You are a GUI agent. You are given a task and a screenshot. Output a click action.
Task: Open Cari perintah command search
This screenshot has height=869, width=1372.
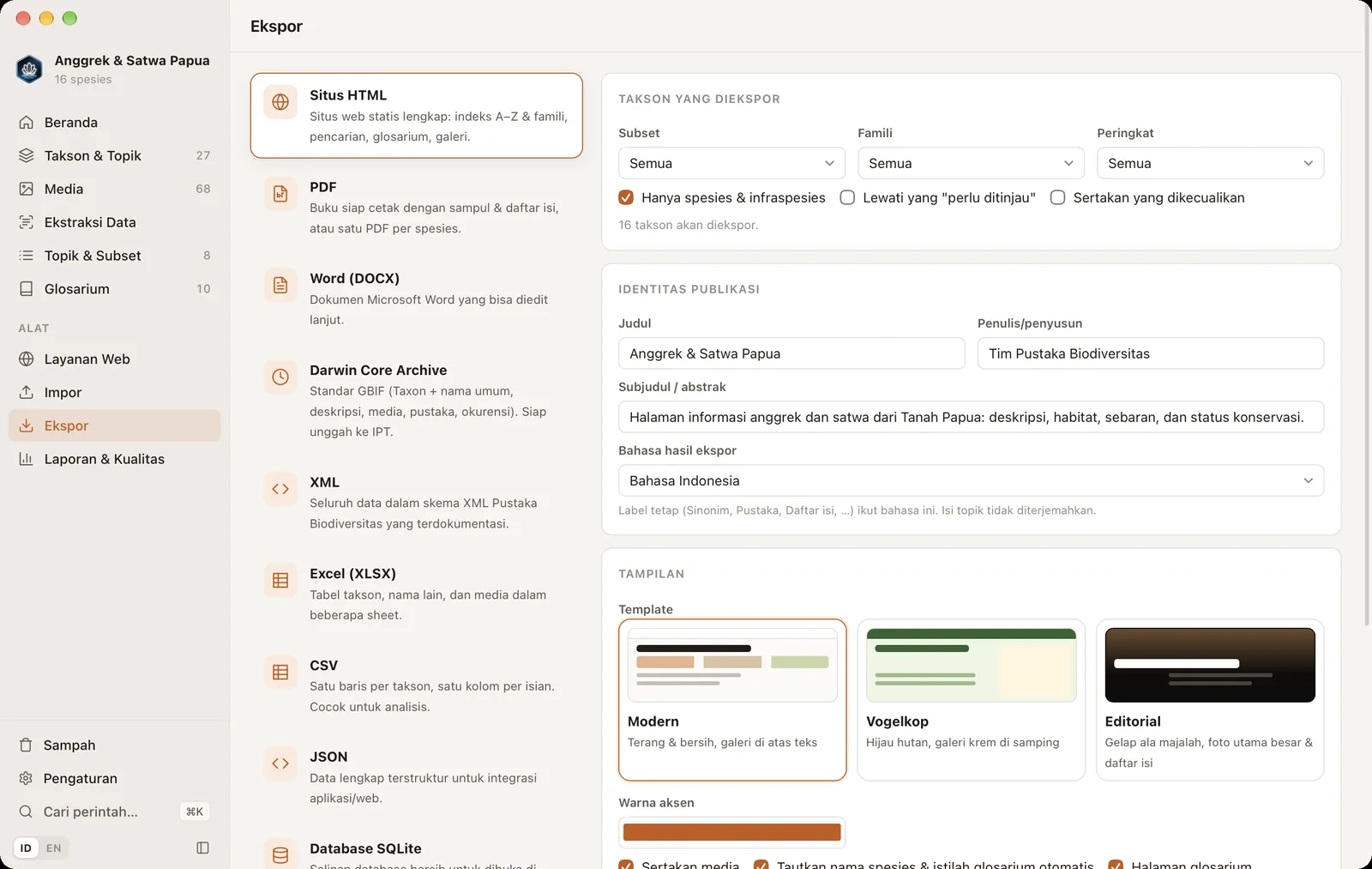(x=114, y=812)
